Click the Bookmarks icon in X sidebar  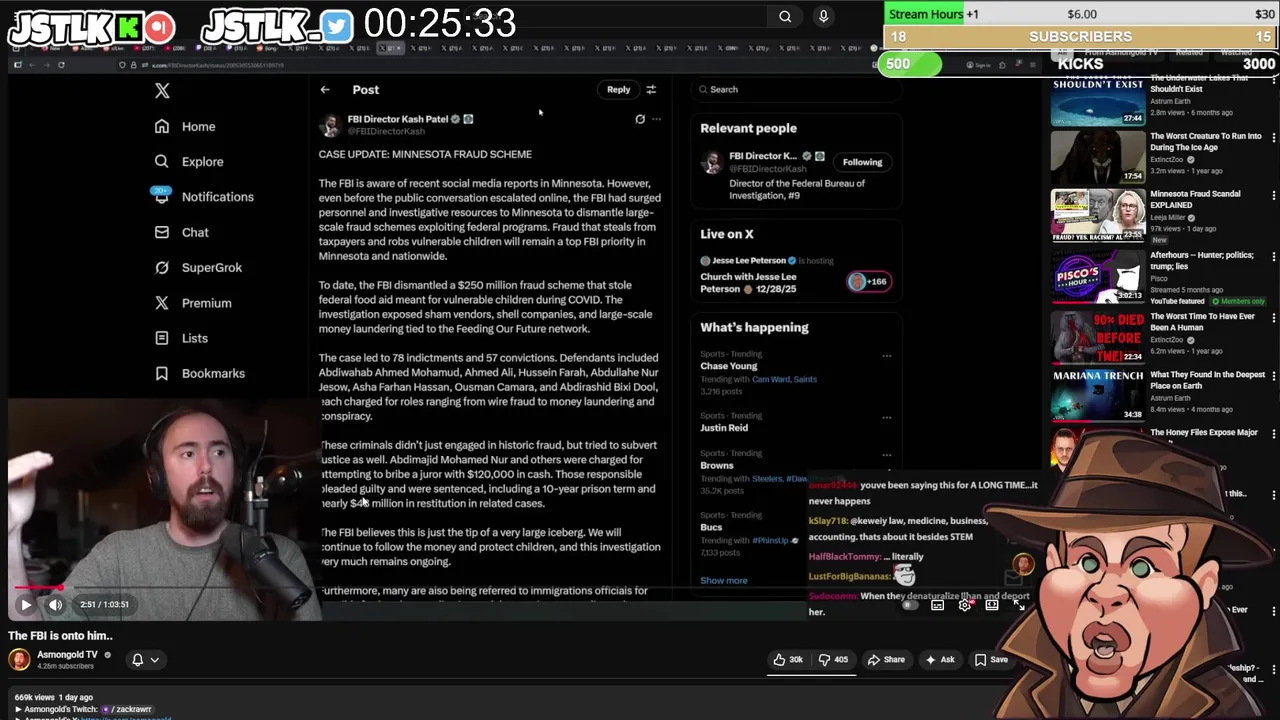click(x=162, y=373)
